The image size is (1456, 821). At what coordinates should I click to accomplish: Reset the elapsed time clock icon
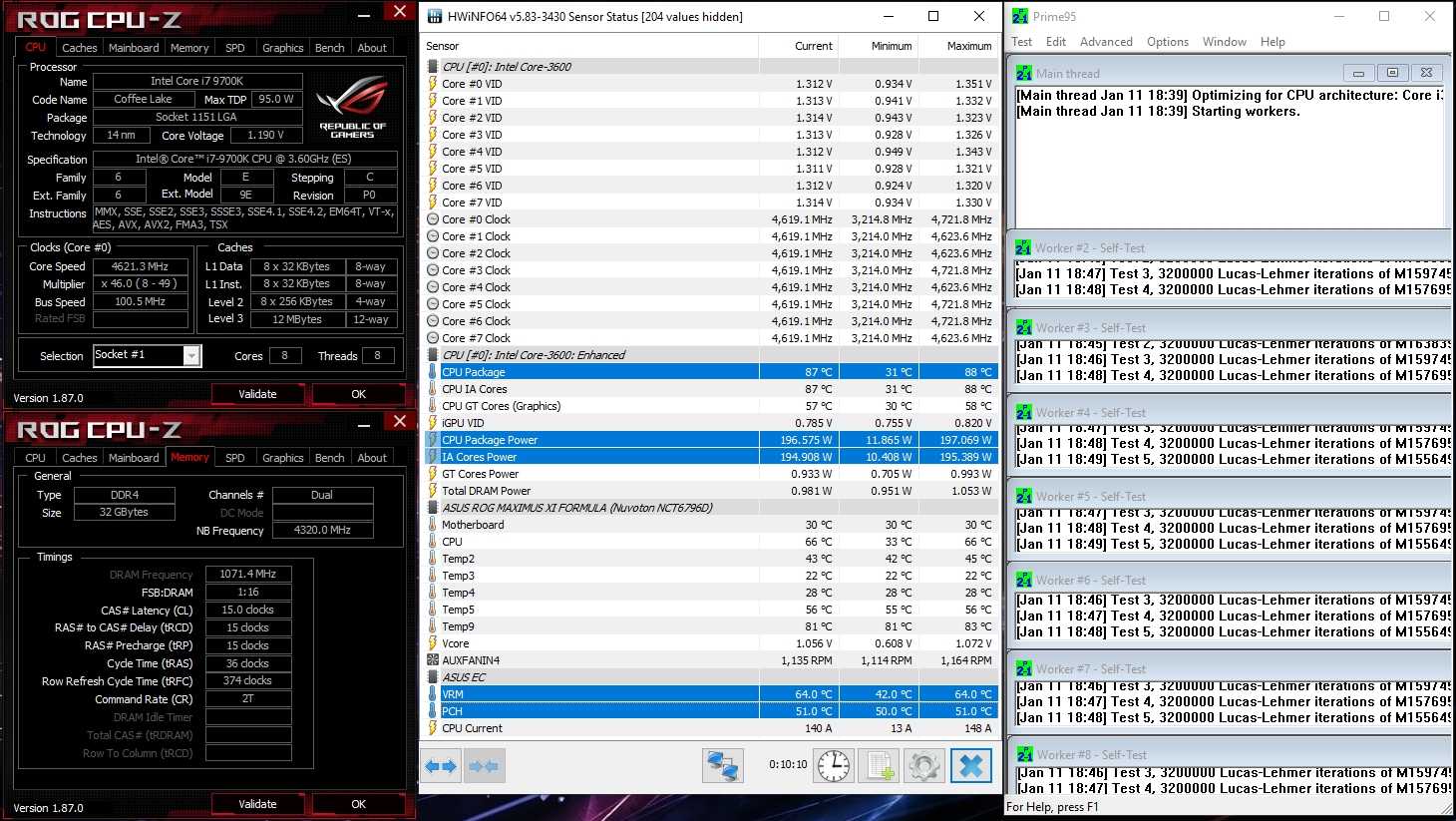[834, 766]
